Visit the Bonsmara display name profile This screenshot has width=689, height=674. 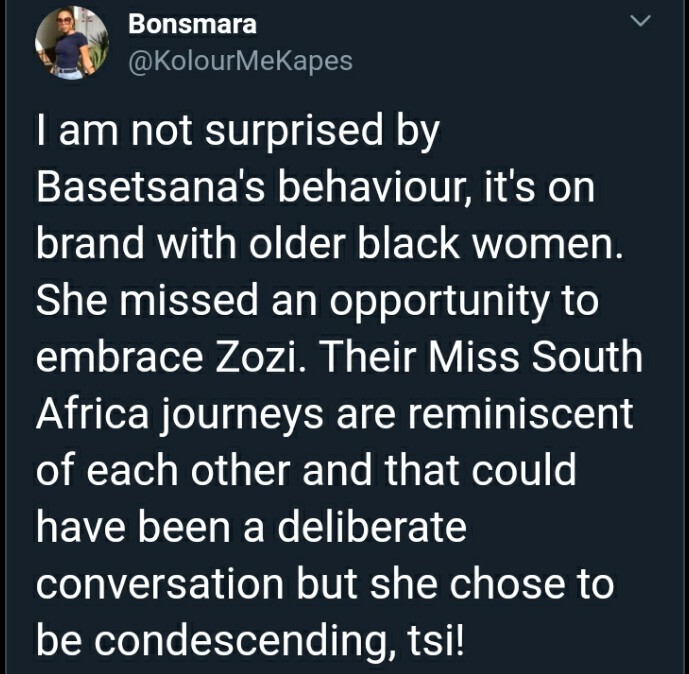192,24
